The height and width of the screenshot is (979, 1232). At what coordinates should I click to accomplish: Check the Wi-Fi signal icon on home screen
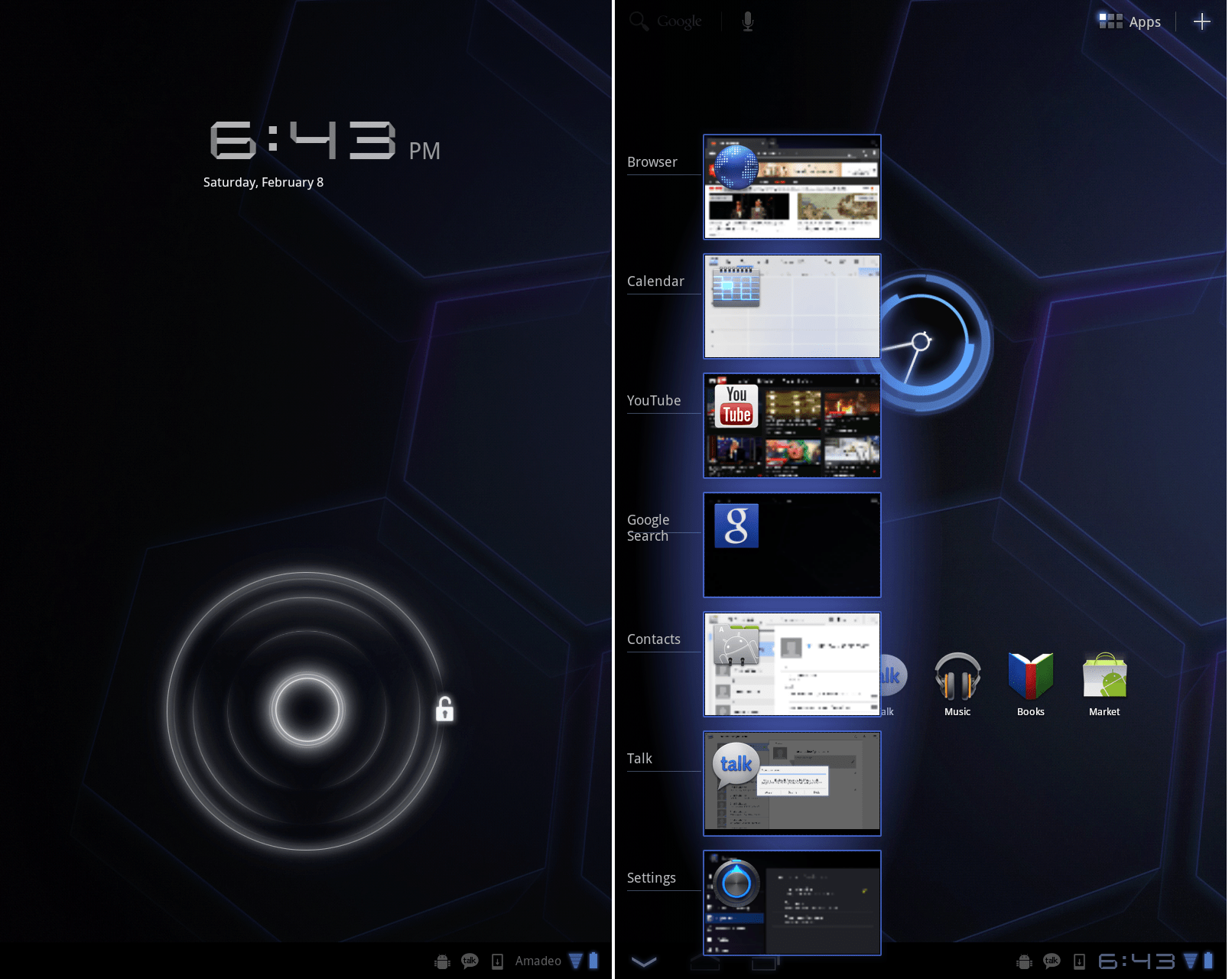pyautogui.click(x=1191, y=961)
